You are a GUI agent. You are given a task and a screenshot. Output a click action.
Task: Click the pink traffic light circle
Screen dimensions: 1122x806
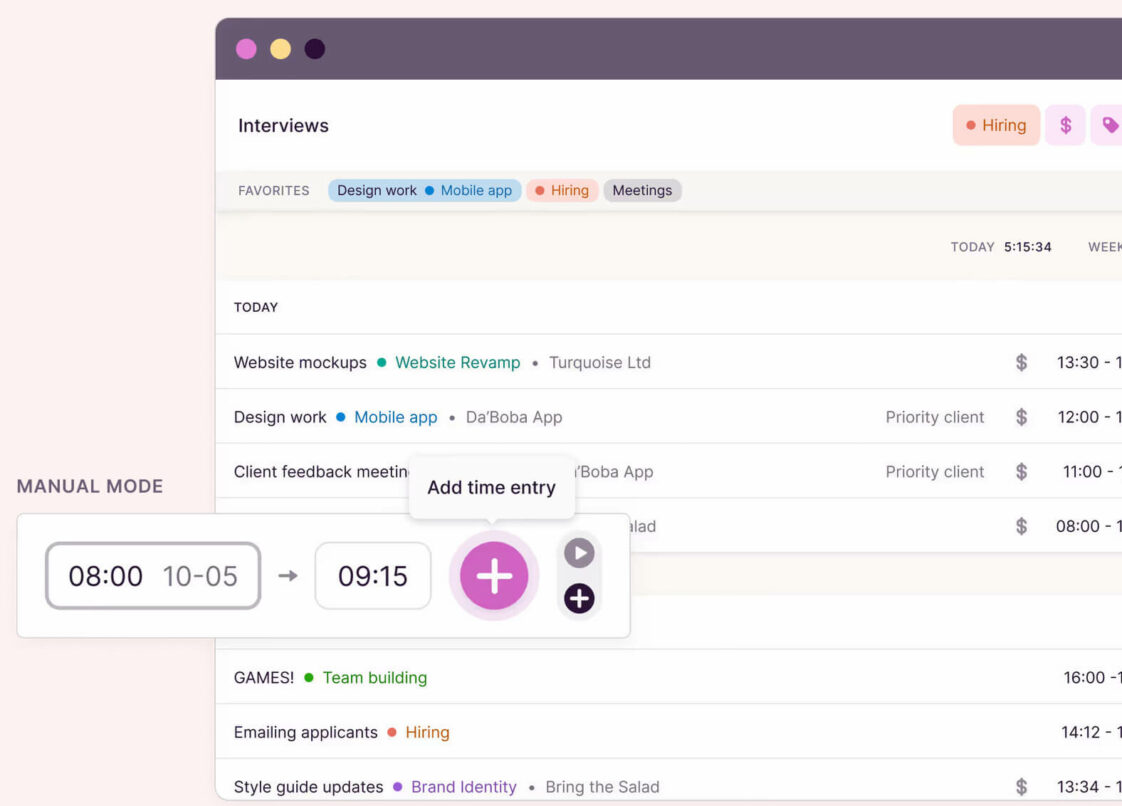click(246, 47)
